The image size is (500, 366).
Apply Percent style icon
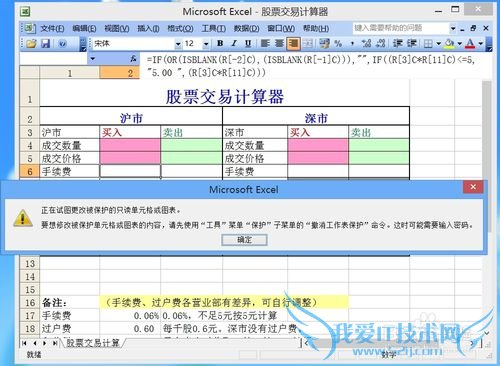click(338, 43)
